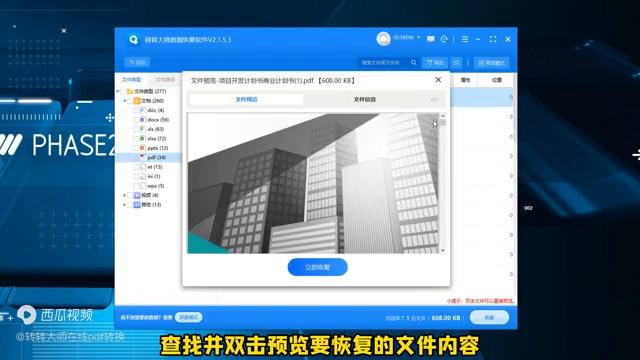This screenshot has height=360, width=640.
Task: Click the wps file type icon
Action: (143, 186)
